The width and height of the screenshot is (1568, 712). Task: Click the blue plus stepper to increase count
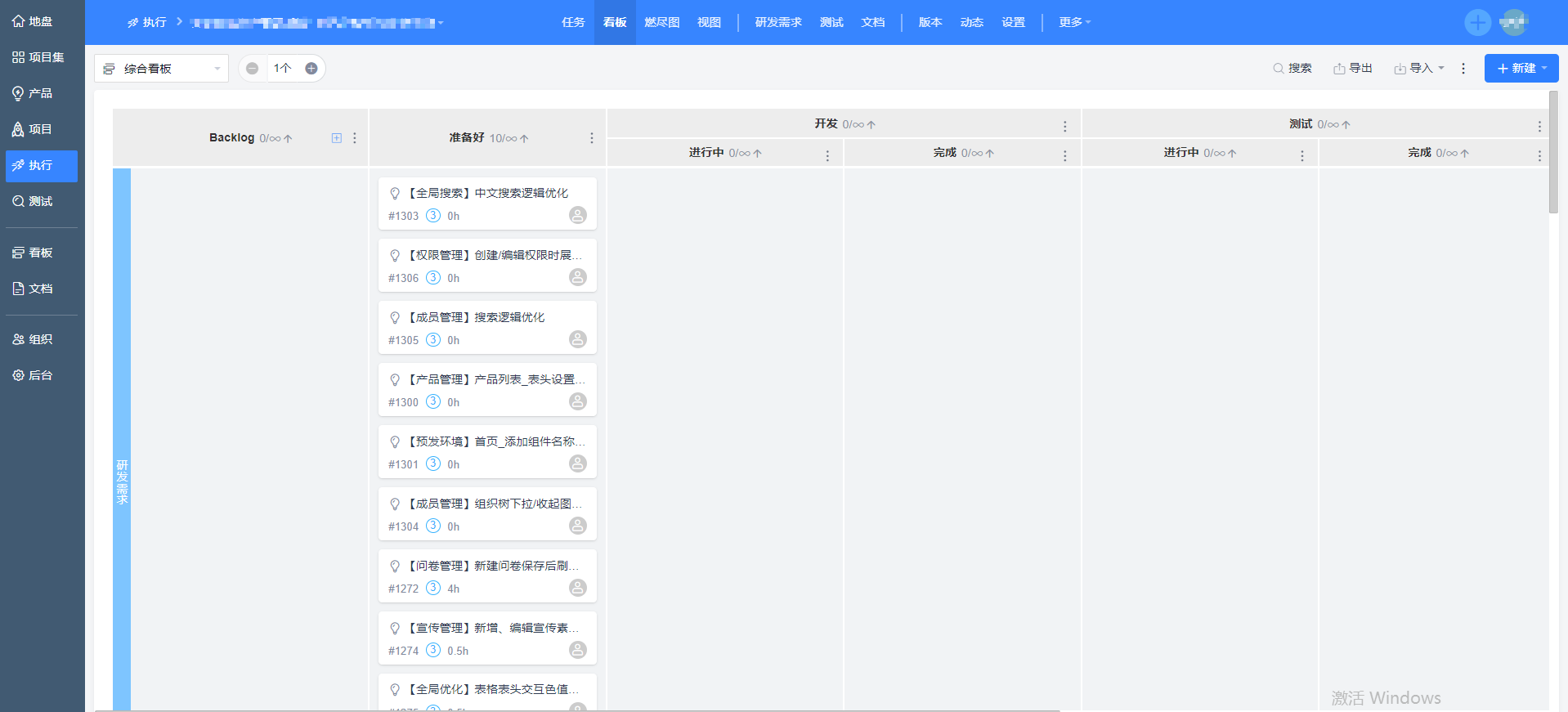[311, 69]
